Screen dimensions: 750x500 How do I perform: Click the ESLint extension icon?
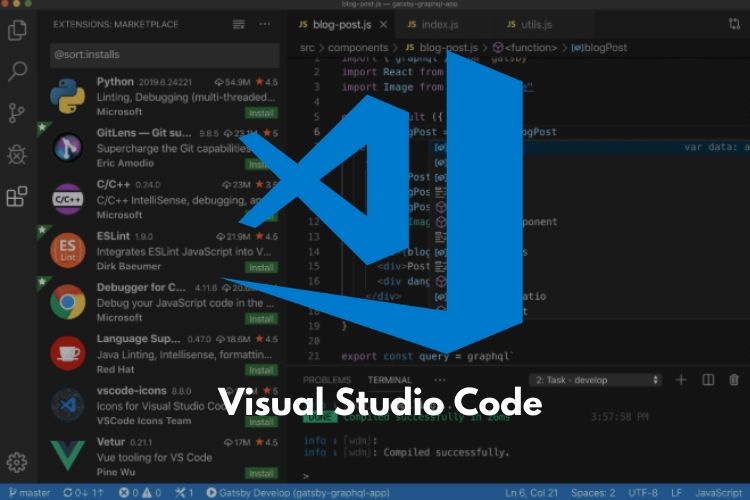(x=68, y=250)
